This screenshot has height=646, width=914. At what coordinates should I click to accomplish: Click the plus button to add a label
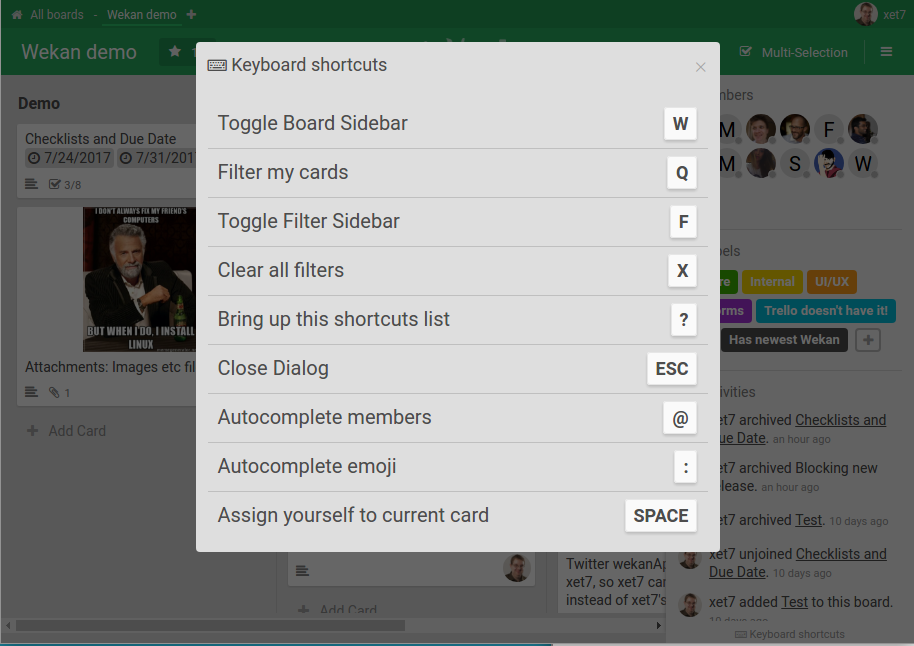coord(867,340)
